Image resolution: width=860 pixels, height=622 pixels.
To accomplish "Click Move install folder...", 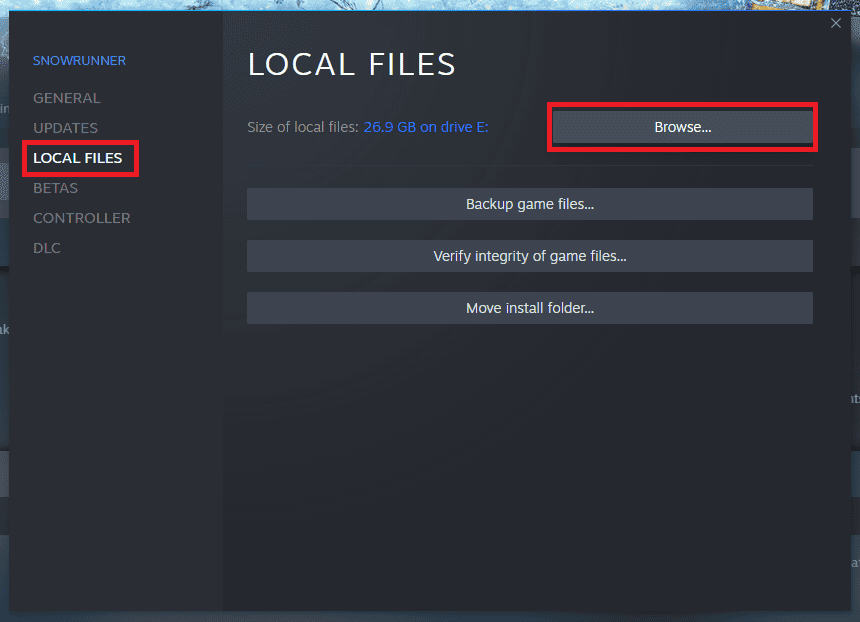I will tap(530, 308).
